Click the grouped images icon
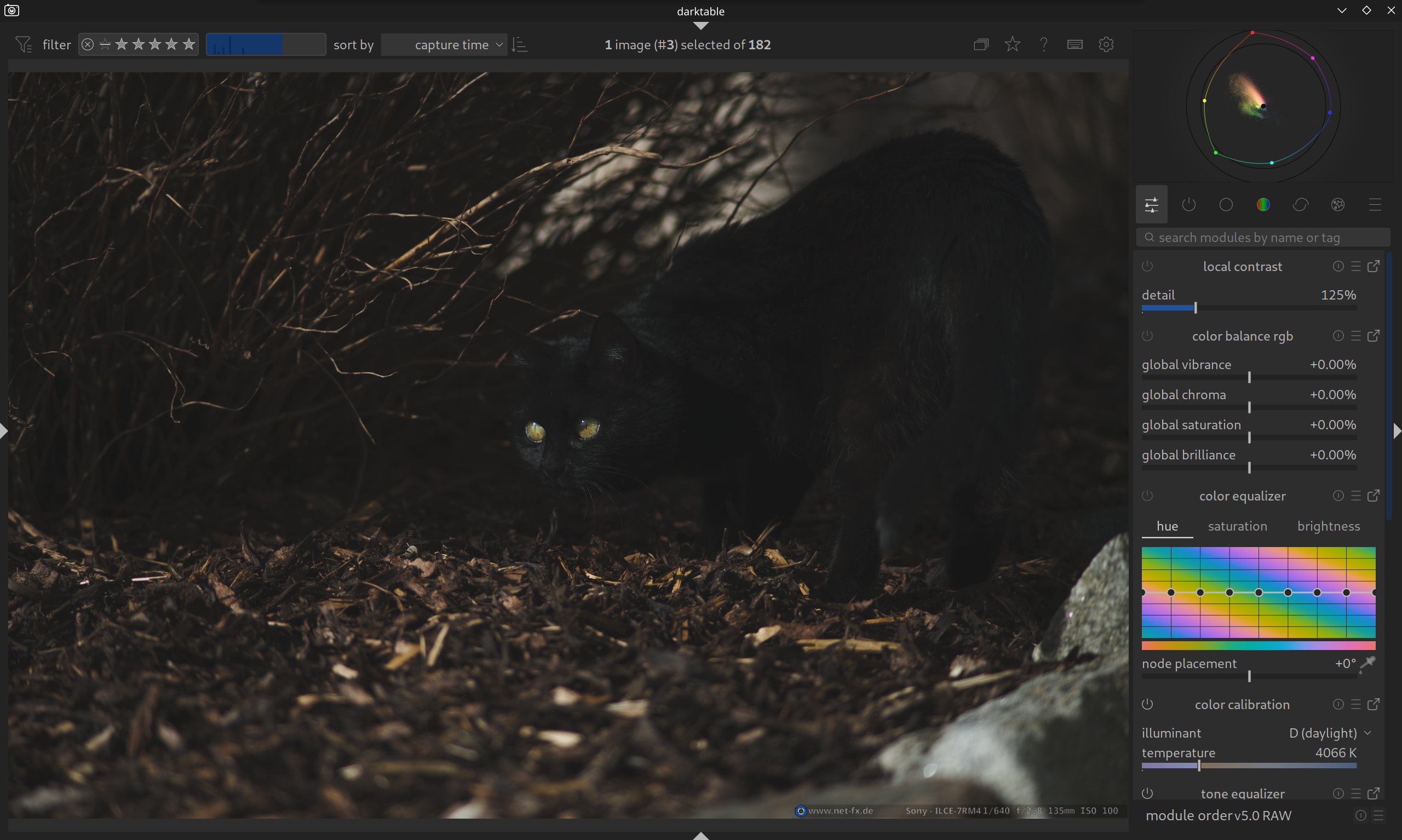The width and height of the screenshot is (1402, 840). click(x=981, y=44)
